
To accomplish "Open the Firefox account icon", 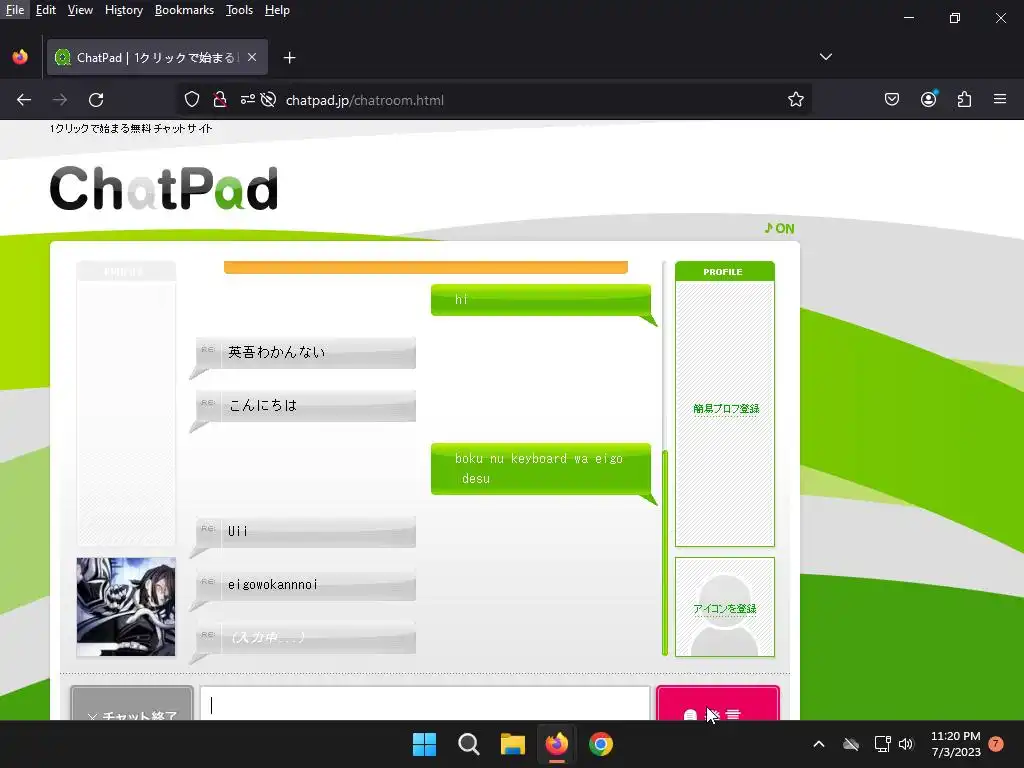I will [928, 99].
